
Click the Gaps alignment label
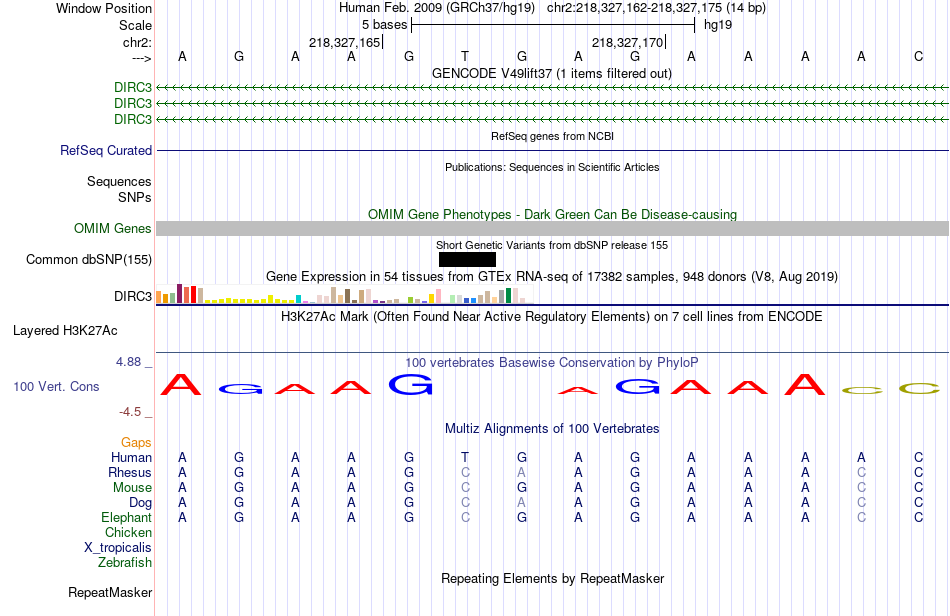136,442
